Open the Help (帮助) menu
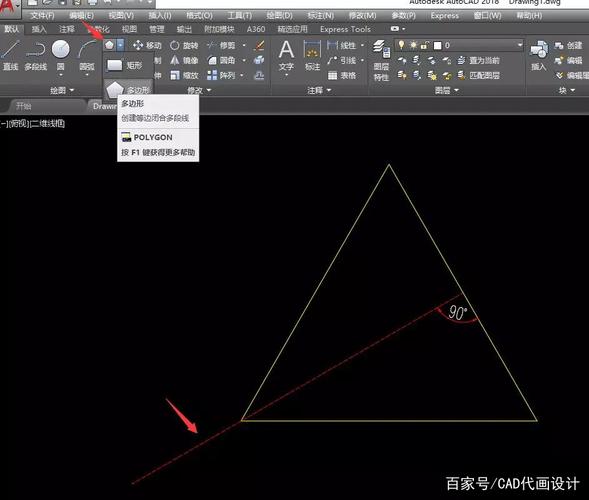The width and height of the screenshot is (589, 500). click(529, 16)
